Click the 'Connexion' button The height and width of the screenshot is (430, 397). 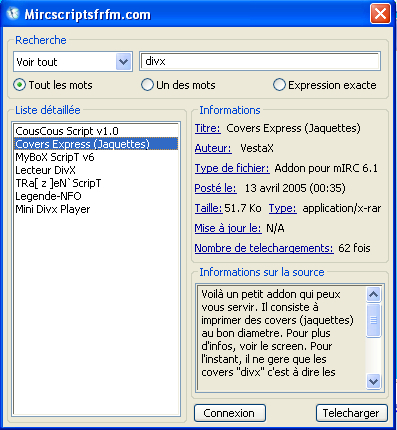pos(230,413)
